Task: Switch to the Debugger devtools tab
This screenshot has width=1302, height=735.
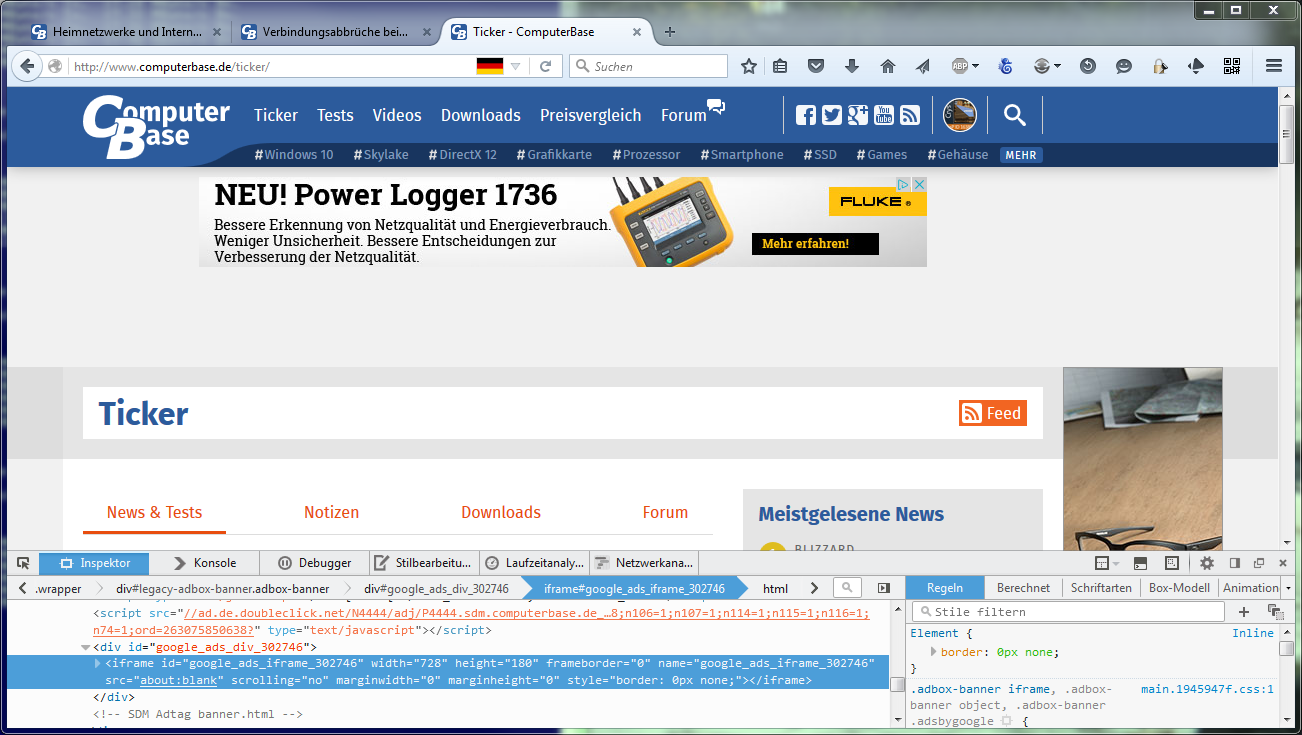Action: coord(315,563)
